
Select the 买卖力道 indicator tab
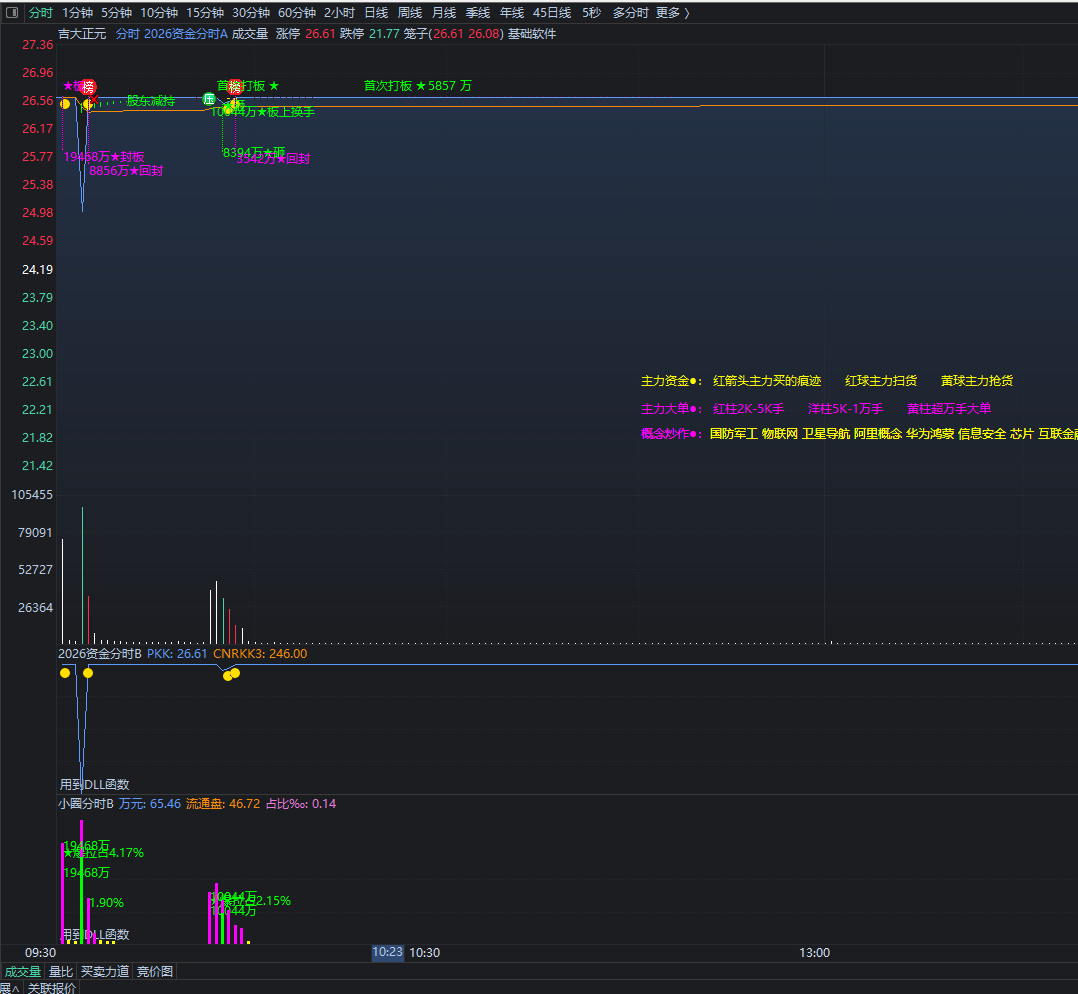(x=104, y=971)
